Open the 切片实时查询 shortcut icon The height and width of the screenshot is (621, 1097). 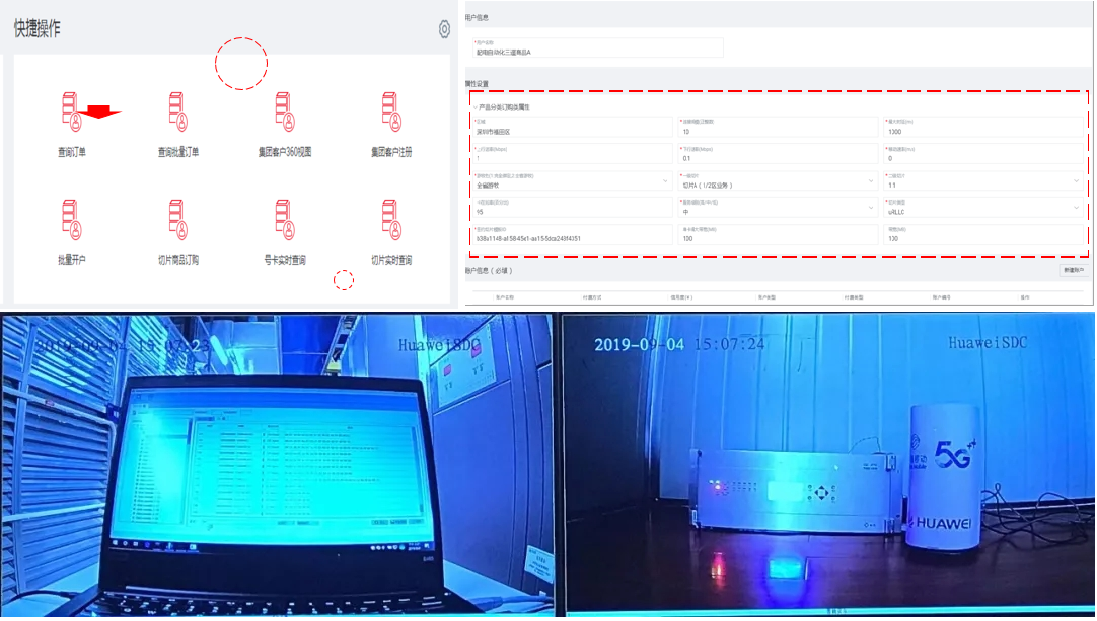(x=391, y=220)
